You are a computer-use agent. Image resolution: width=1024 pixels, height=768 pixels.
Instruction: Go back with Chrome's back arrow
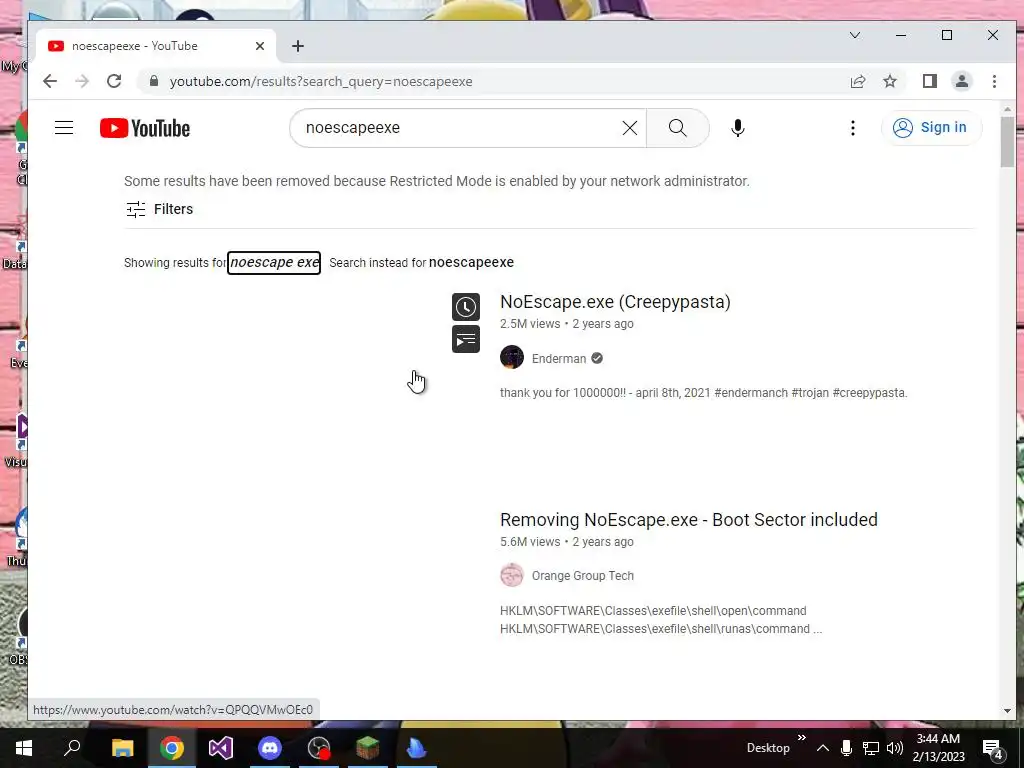(50, 81)
